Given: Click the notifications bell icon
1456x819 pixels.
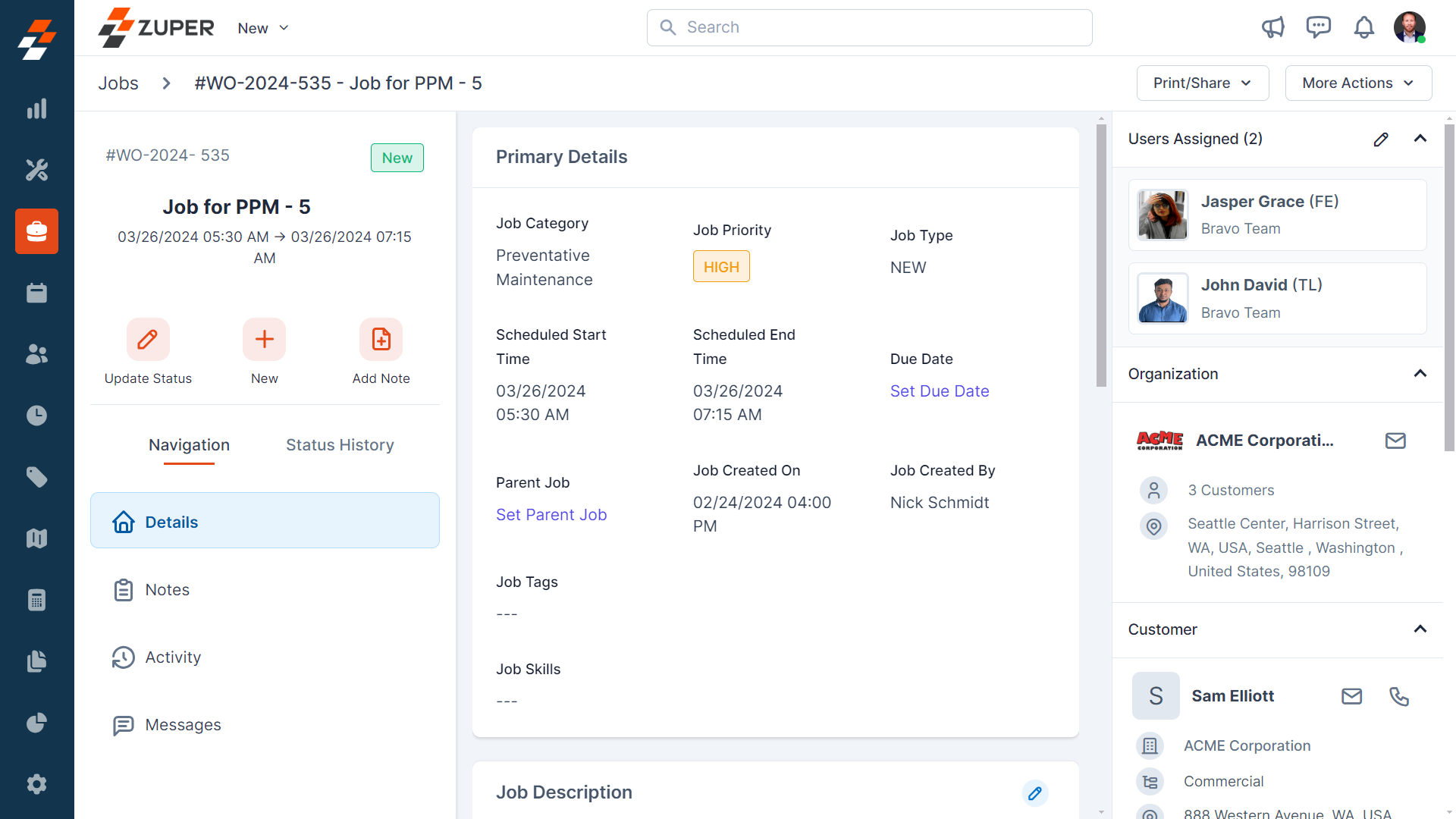Looking at the screenshot, I should [x=1363, y=28].
